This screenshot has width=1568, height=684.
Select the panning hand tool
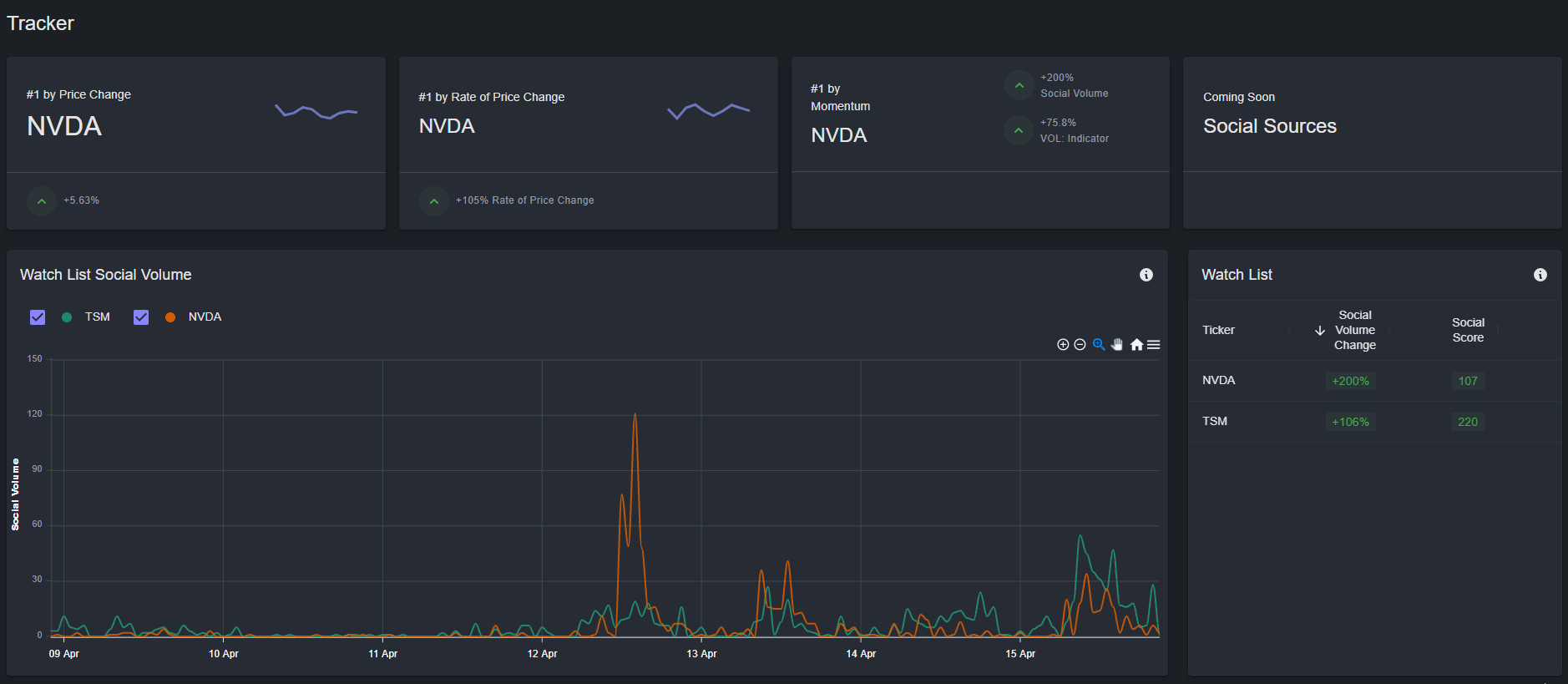1117,345
